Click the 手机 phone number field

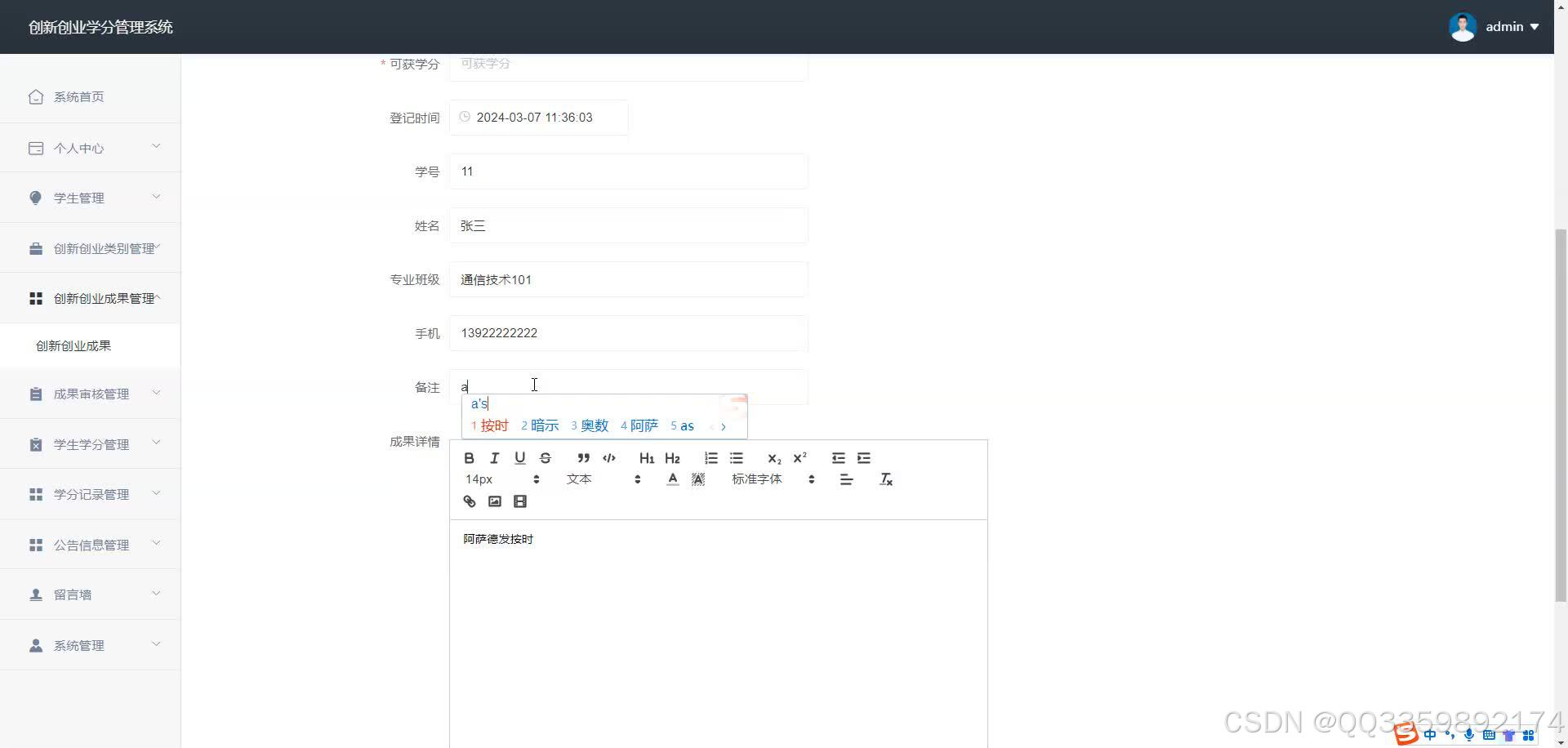(628, 333)
